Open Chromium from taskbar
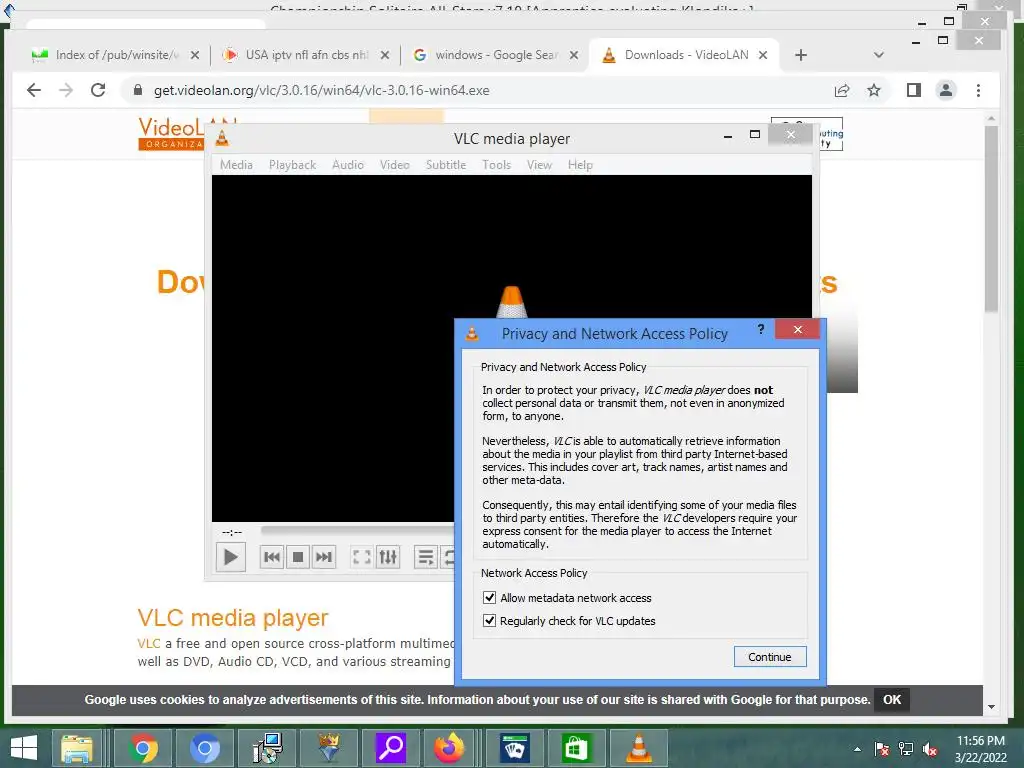The image size is (1024, 768). click(x=204, y=748)
